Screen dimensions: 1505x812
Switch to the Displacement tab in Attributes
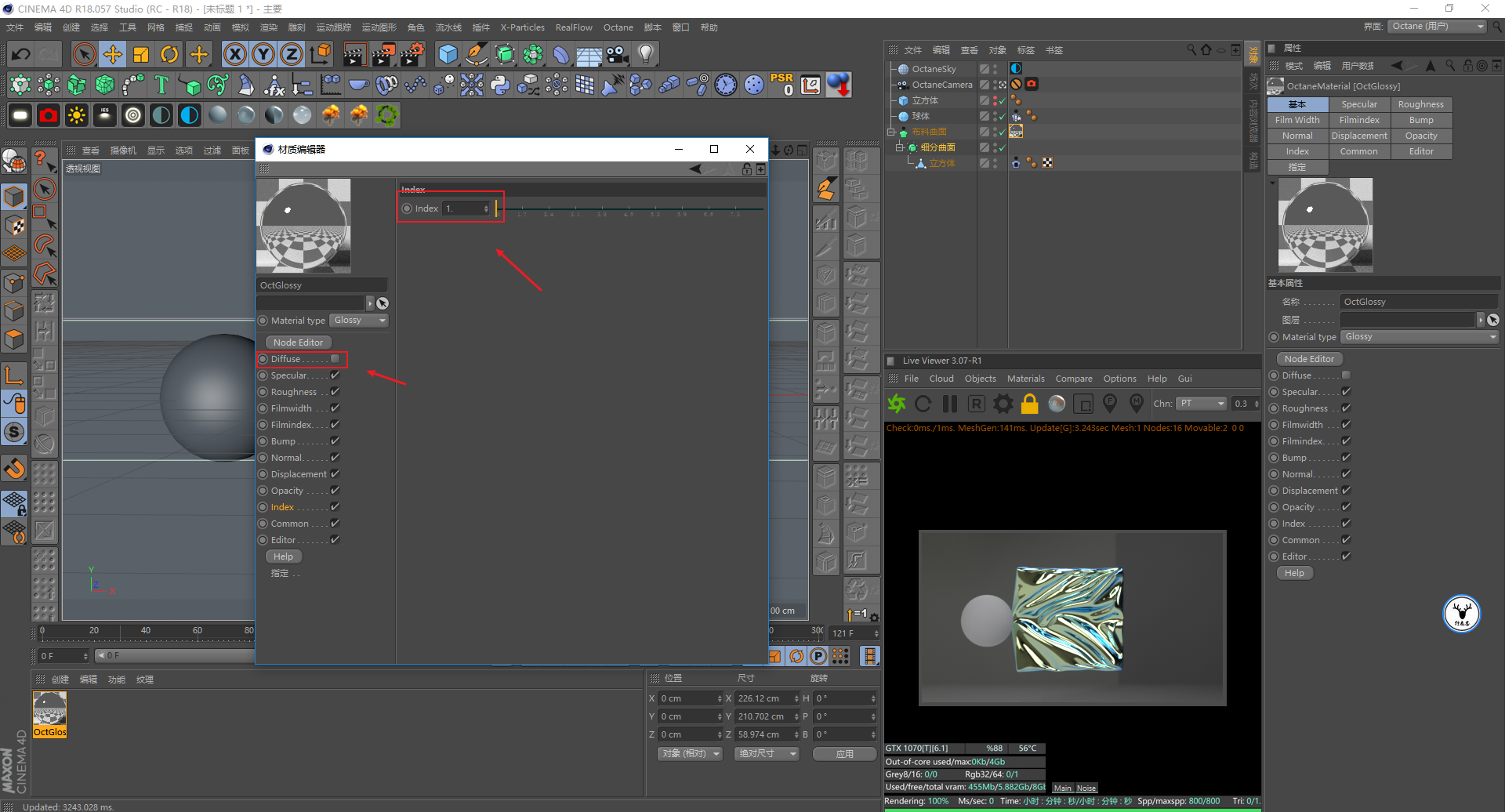pos(1359,136)
